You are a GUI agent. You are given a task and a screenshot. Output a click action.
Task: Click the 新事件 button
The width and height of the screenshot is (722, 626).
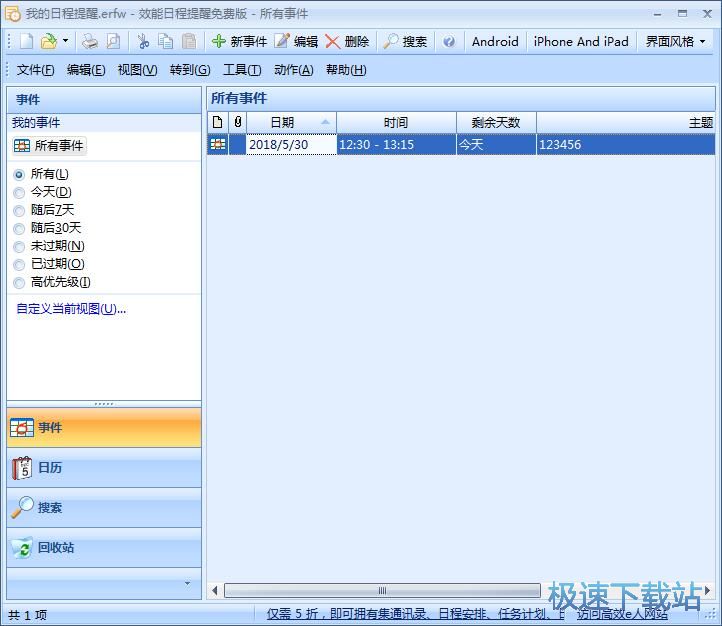coord(239,41)
